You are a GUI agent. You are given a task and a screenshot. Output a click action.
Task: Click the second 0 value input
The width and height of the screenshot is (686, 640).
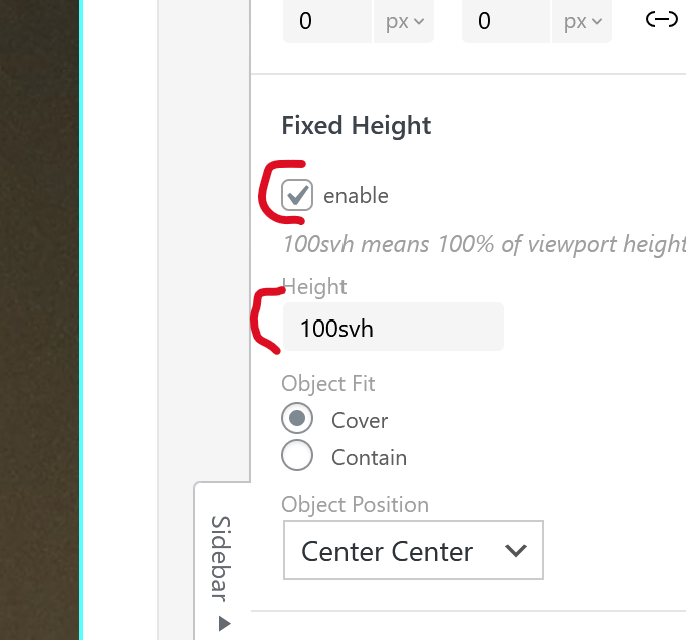(x=505, y=21)
